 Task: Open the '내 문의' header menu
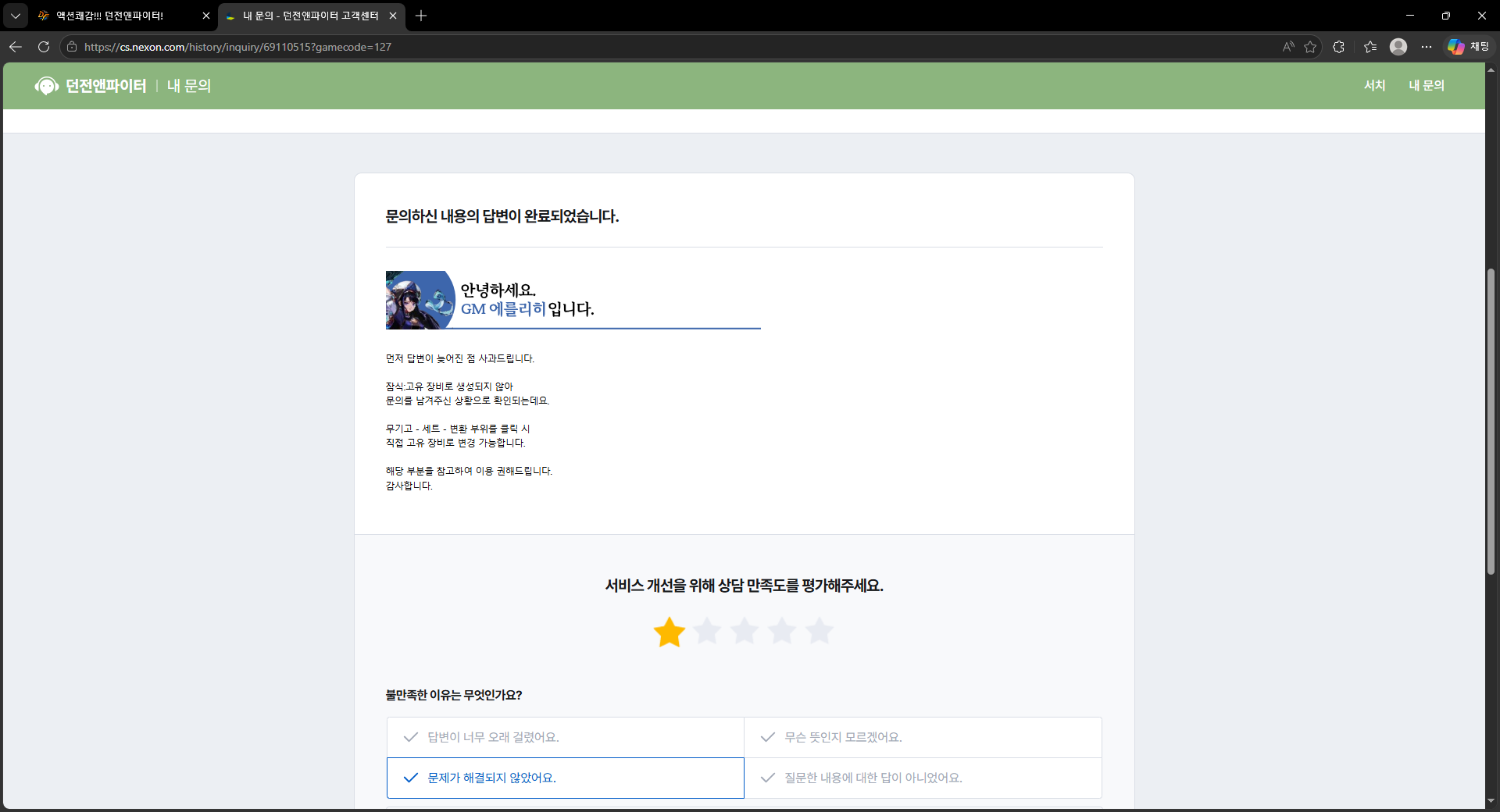1426,85
